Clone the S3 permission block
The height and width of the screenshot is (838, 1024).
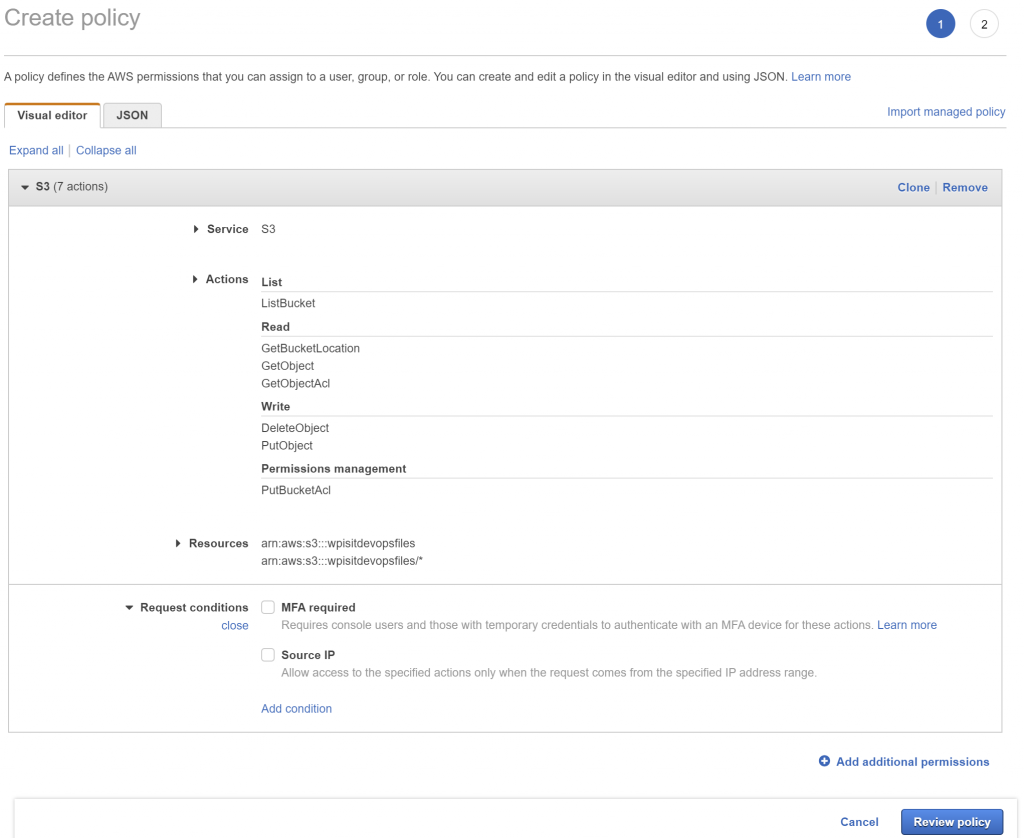point(913,187)
